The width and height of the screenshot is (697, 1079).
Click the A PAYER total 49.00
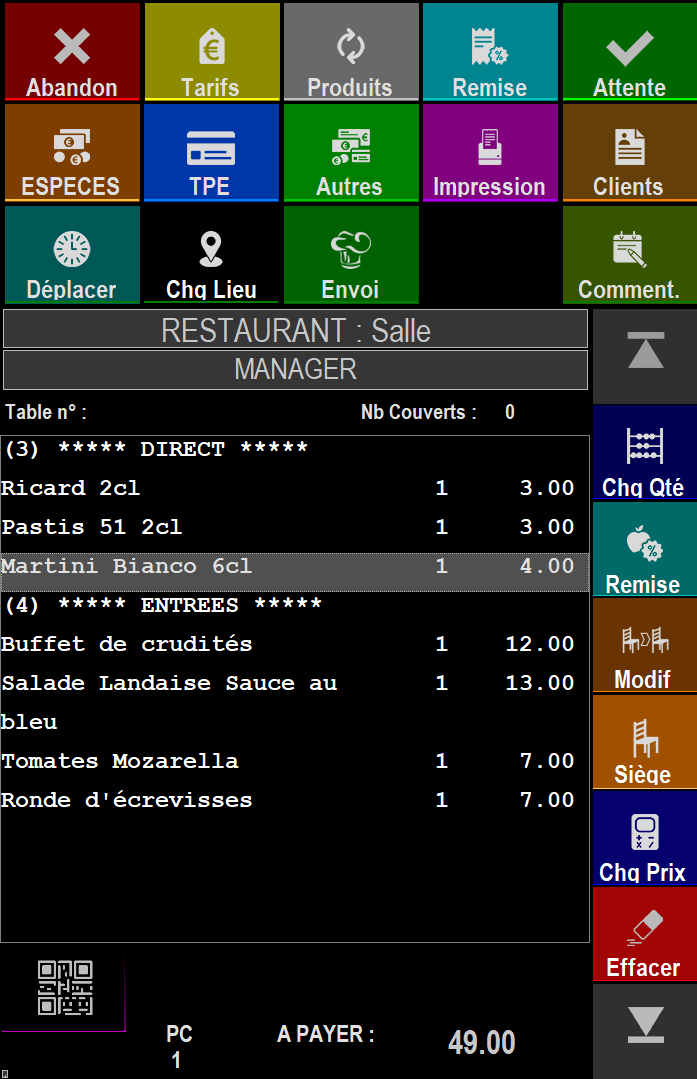pos(482,1042)
